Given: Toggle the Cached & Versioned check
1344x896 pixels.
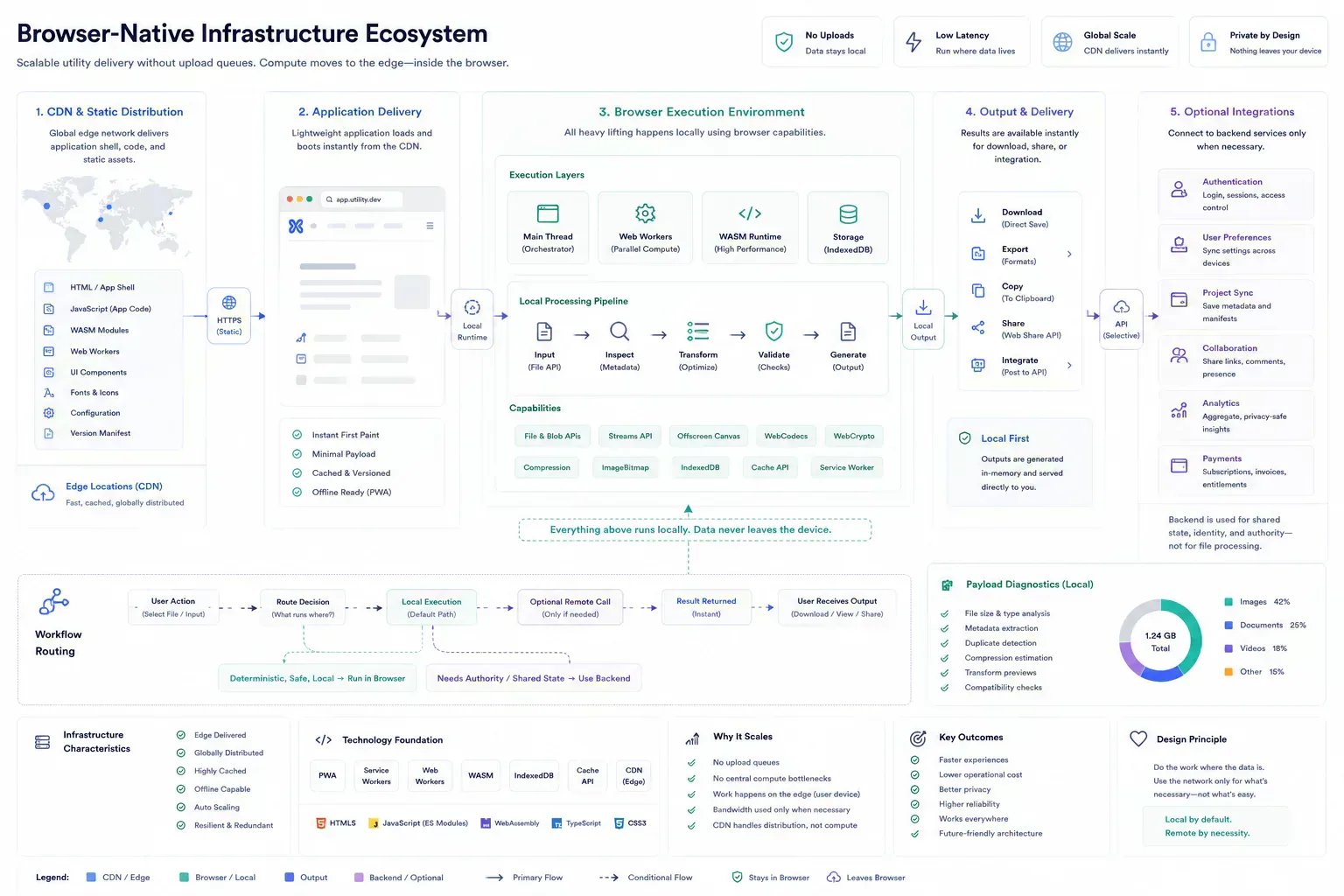Looking at the screenshot, I should pos(297,473).
